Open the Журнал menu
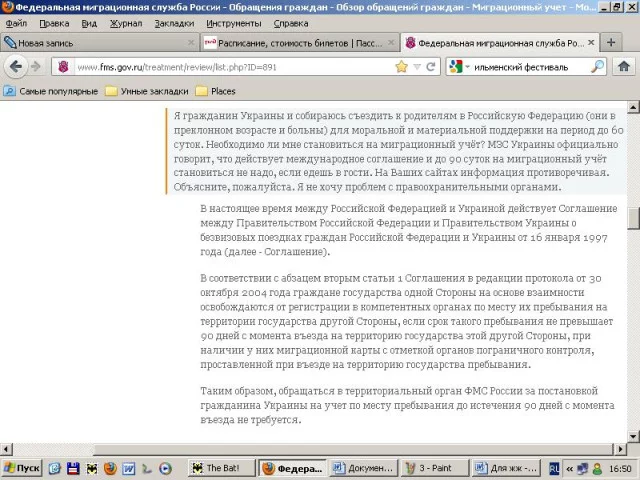This screenshot has height=480, width=640. point(126,24)
